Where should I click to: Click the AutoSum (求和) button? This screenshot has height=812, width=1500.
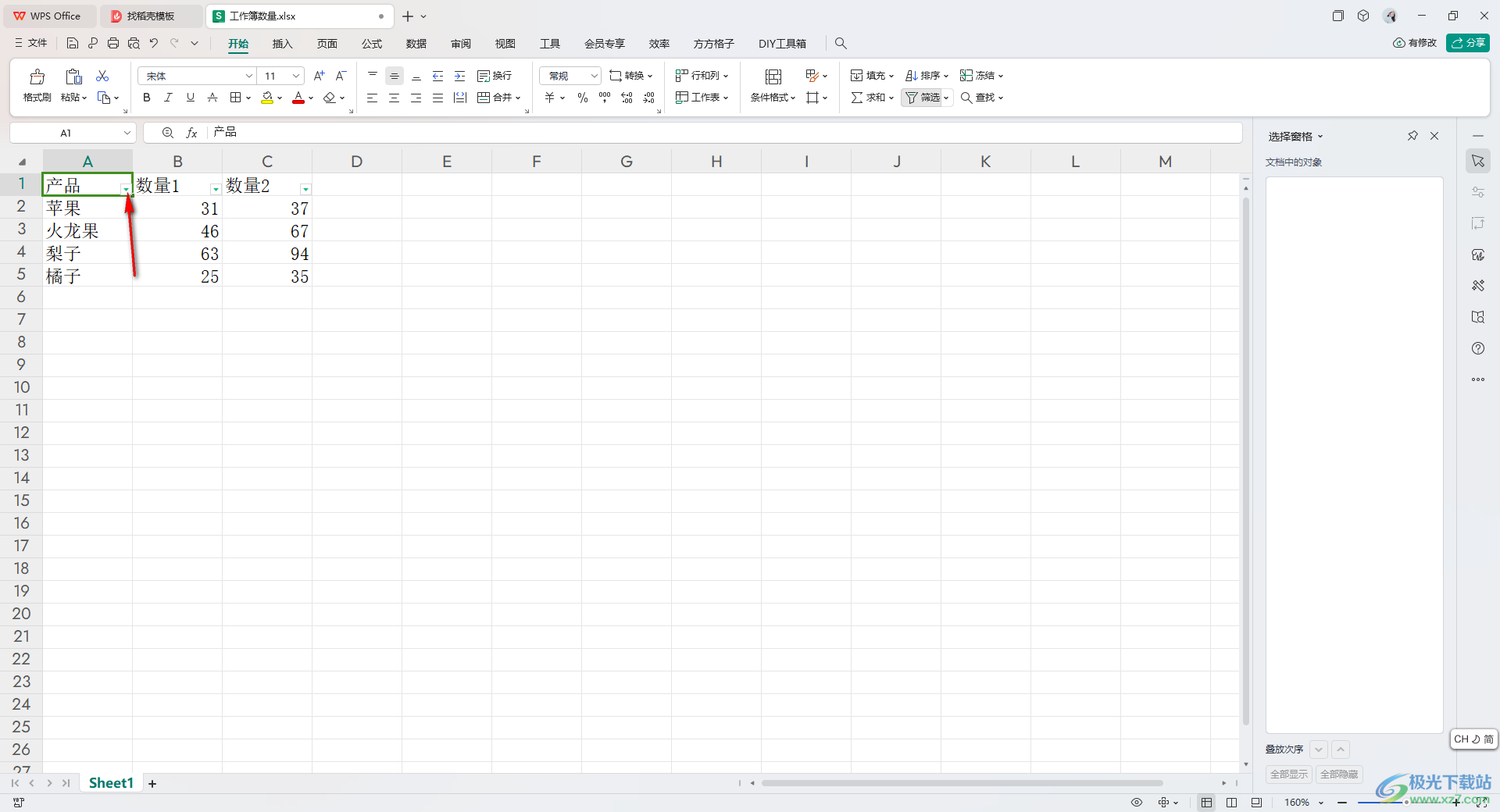(872, 98)
